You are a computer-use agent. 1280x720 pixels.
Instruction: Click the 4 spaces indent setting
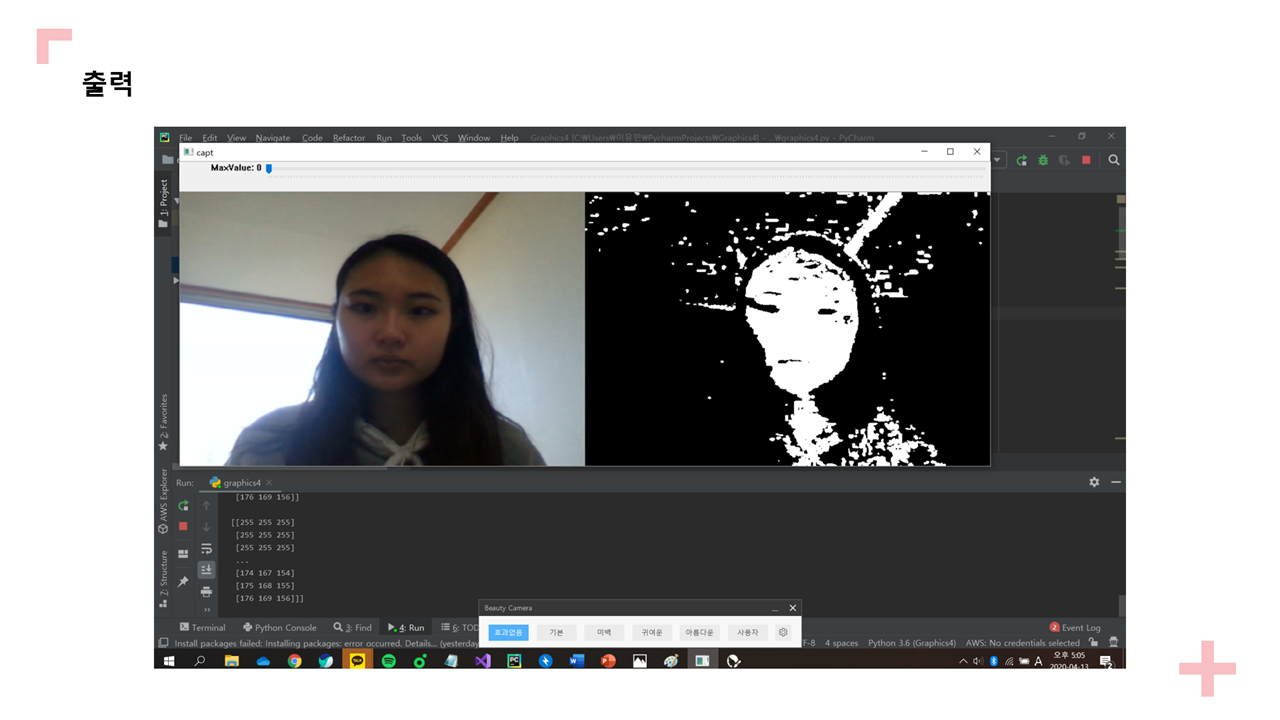[x=841, y=643]
